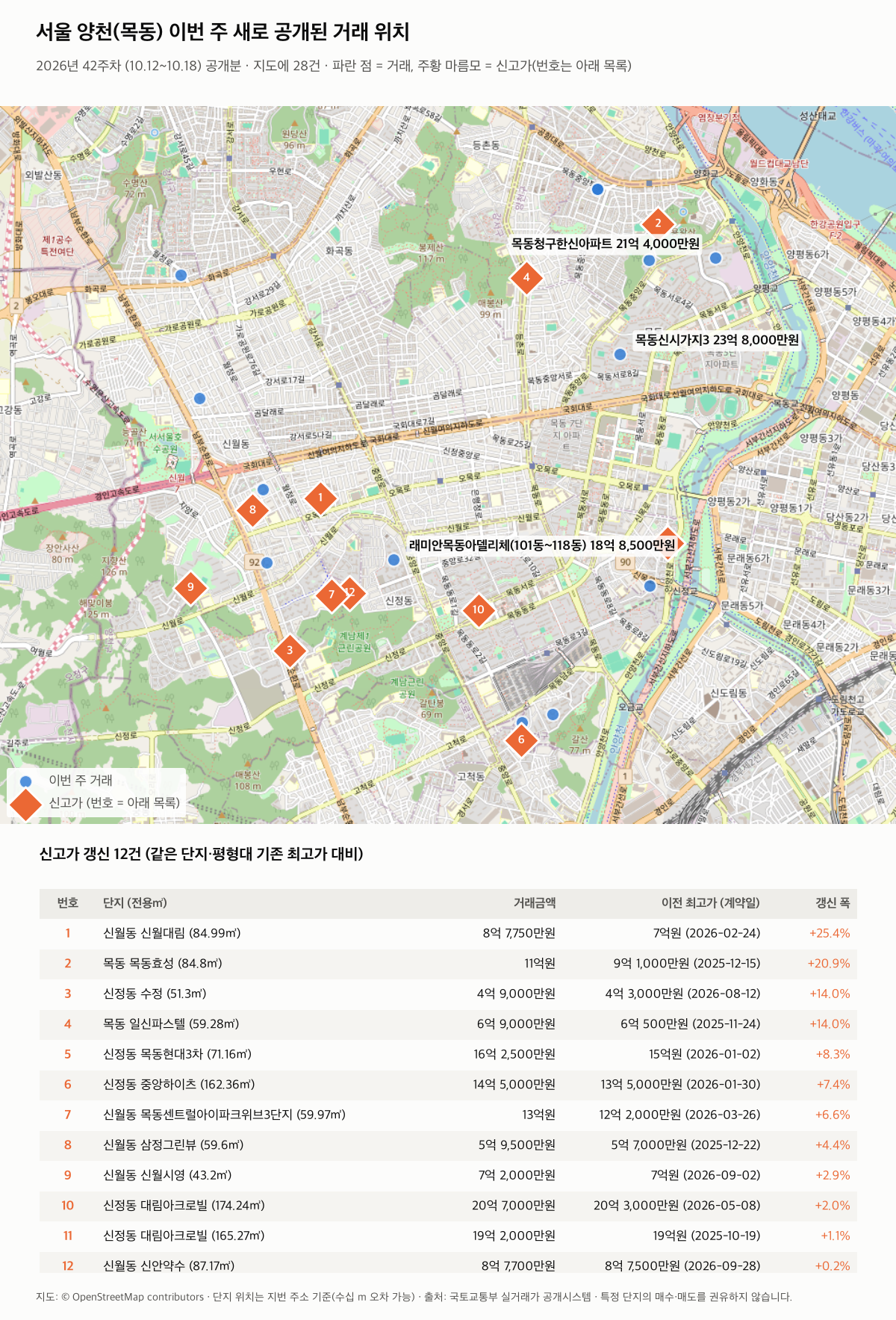Open map marker number 10
Image resolution: width=896 pixels, height=1320 pixels.
479,610
